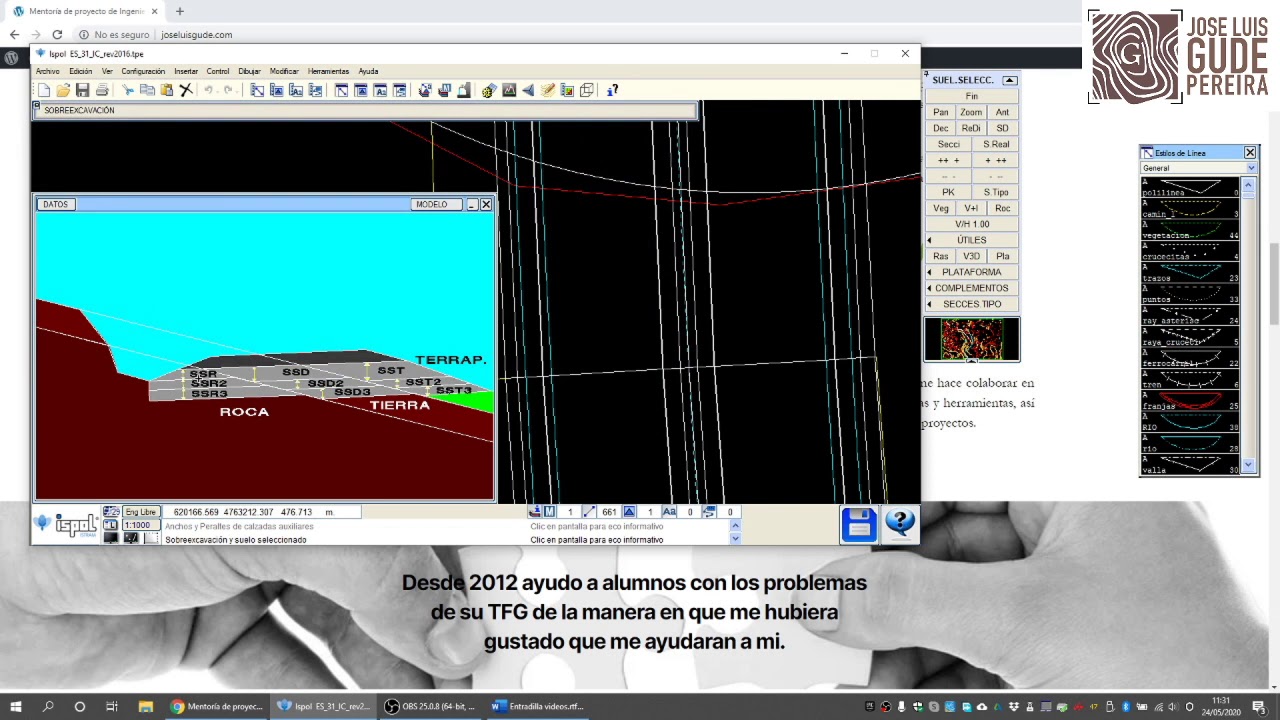The width and height of the screenshot is (1280, 720).
Task: Click the Ispol logo in status bar
Action: (x=66, y=524)
